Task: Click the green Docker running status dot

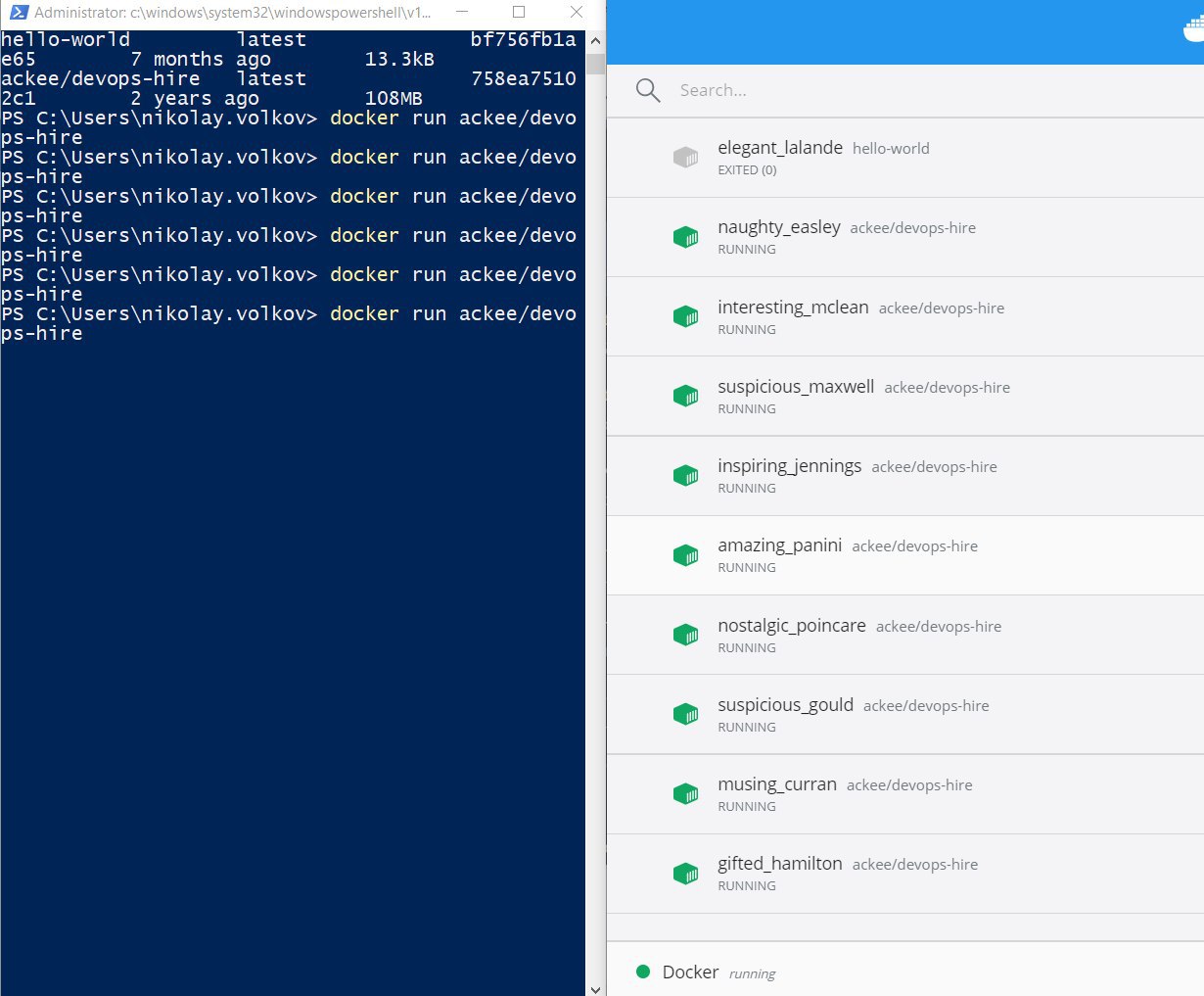Action: pyautogui.click(x=643, y=972)
